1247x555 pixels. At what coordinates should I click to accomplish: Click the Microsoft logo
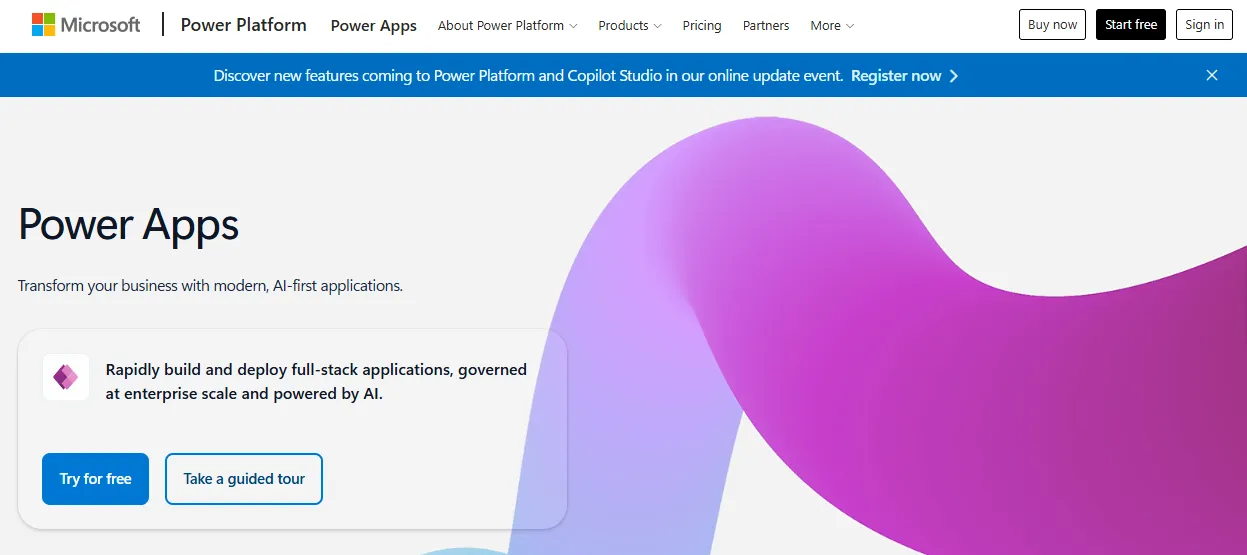[86, 25]
